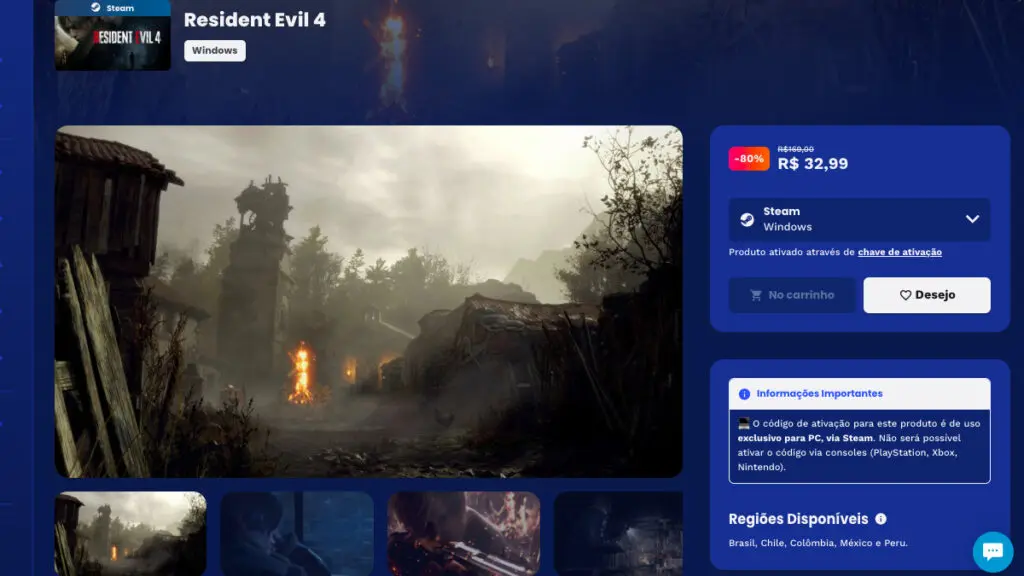This screenshot has width=1024, height=576.
Task: Expand the Steam Windows platform dropdown
Action: [x=859, y=219]
